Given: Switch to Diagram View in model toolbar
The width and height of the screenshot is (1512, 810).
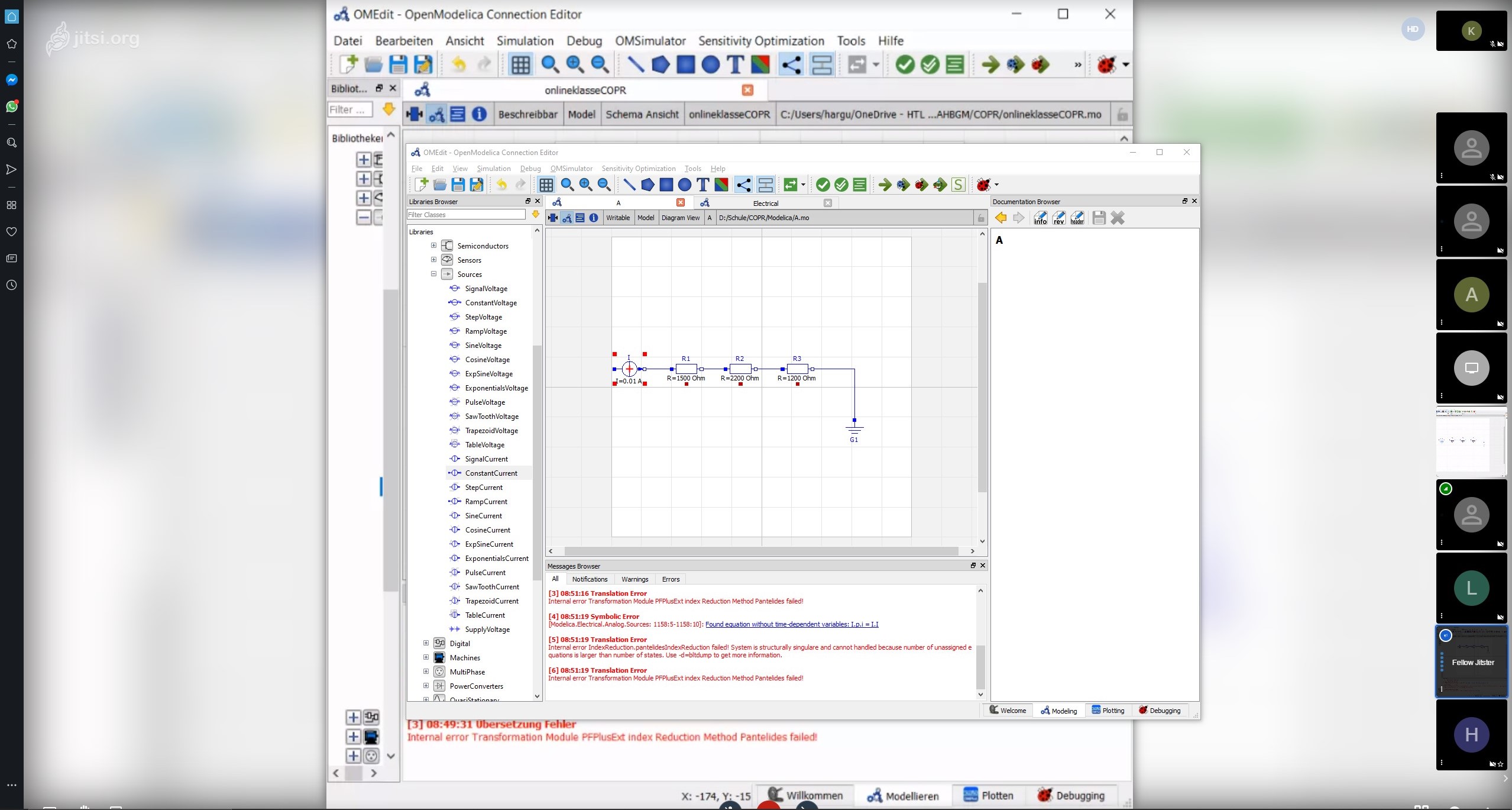Looking at the screenshot, I should (x=566, y=218).
